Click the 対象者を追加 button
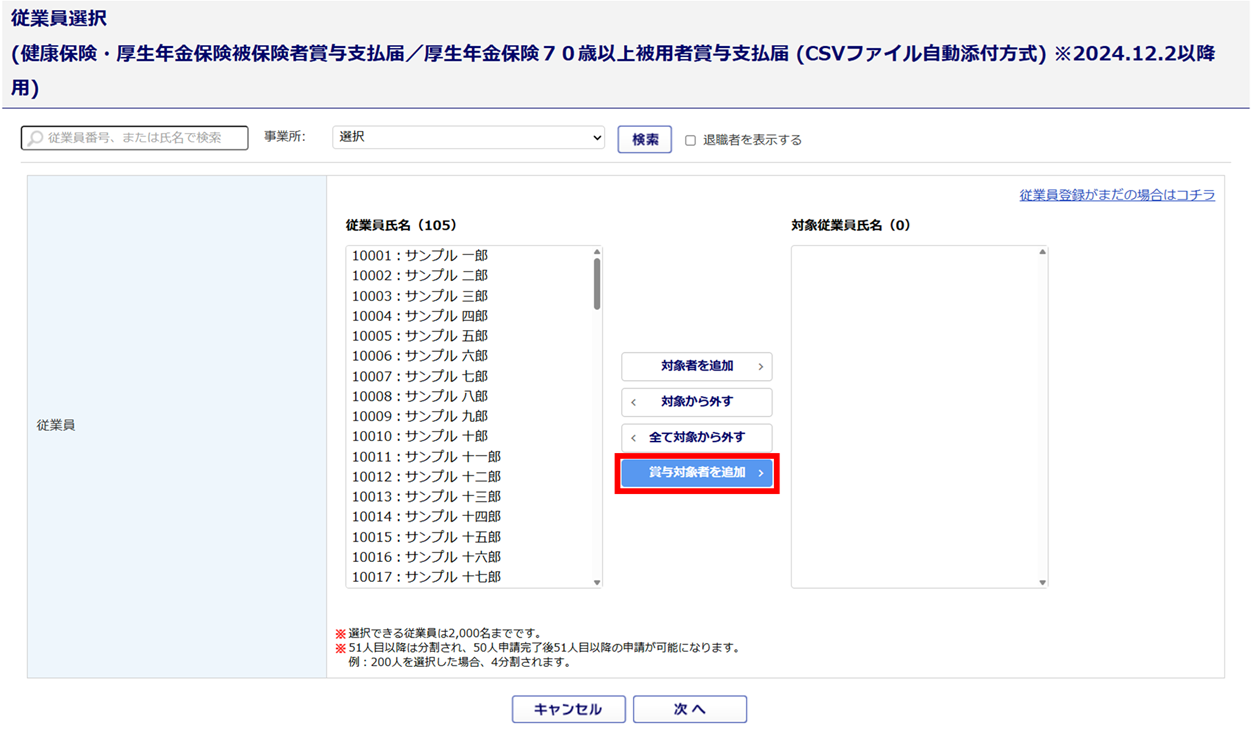This screenshot has width=1251, height=734. 697,366
